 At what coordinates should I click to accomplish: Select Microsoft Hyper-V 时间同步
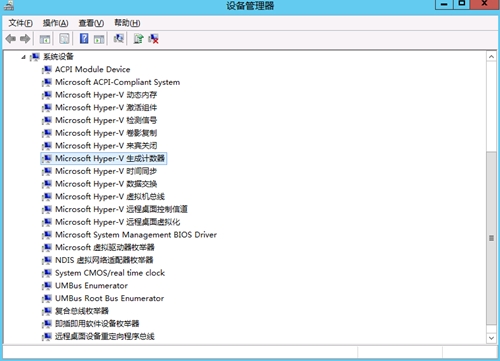point(106,171)
